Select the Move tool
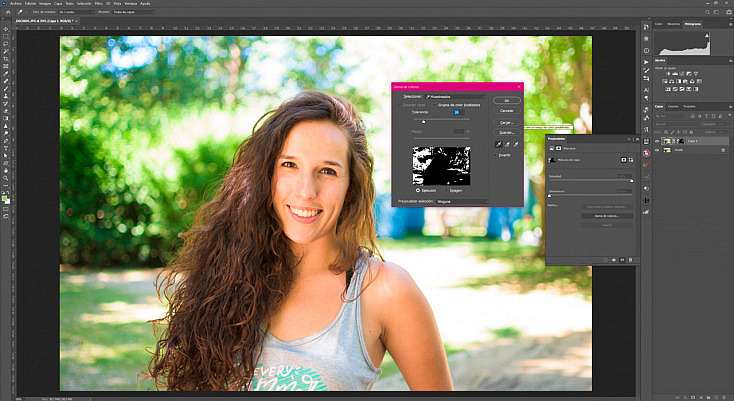The width and height of the screenshot is (734, 401). 6,29
